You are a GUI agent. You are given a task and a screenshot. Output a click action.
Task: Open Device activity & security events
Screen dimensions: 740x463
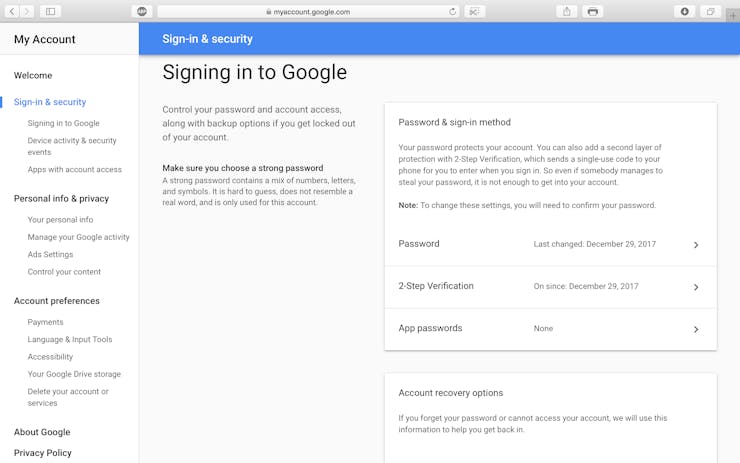tap(72, 146)
